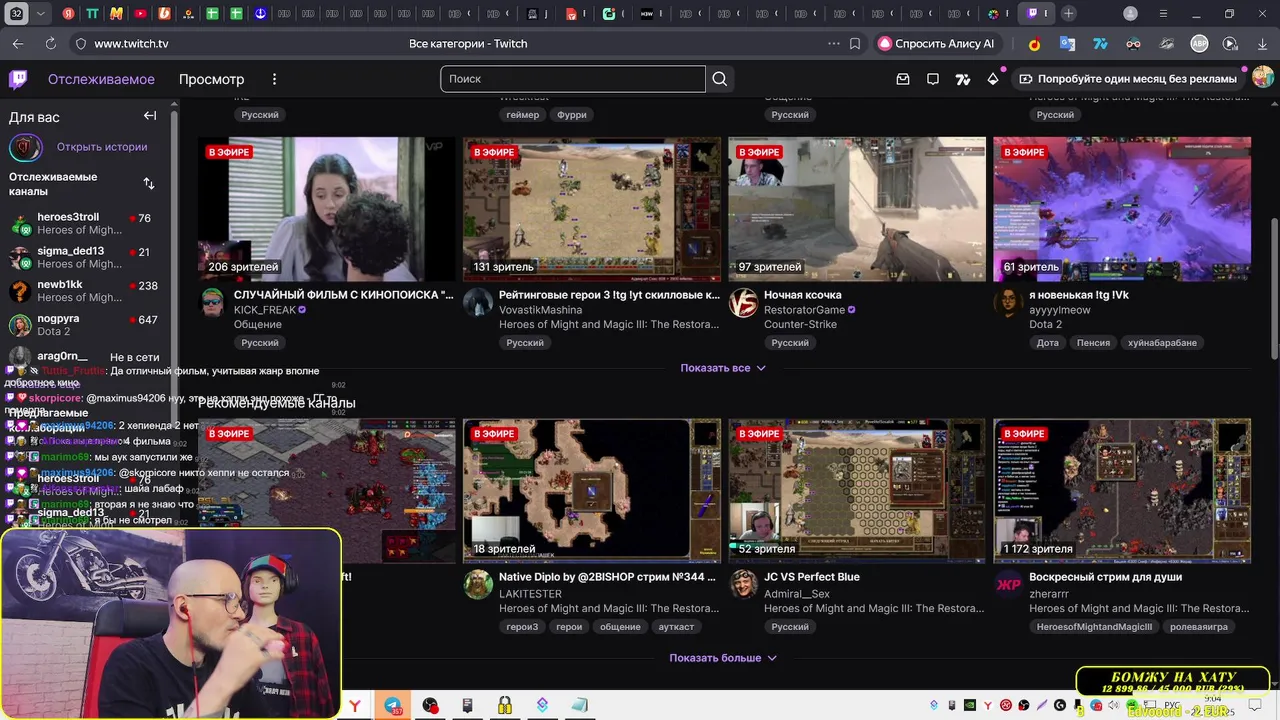Open 'Воскресный стрим для души' stream title
This screenshot has height=720, width=1280.
[x=1105, y=577]
